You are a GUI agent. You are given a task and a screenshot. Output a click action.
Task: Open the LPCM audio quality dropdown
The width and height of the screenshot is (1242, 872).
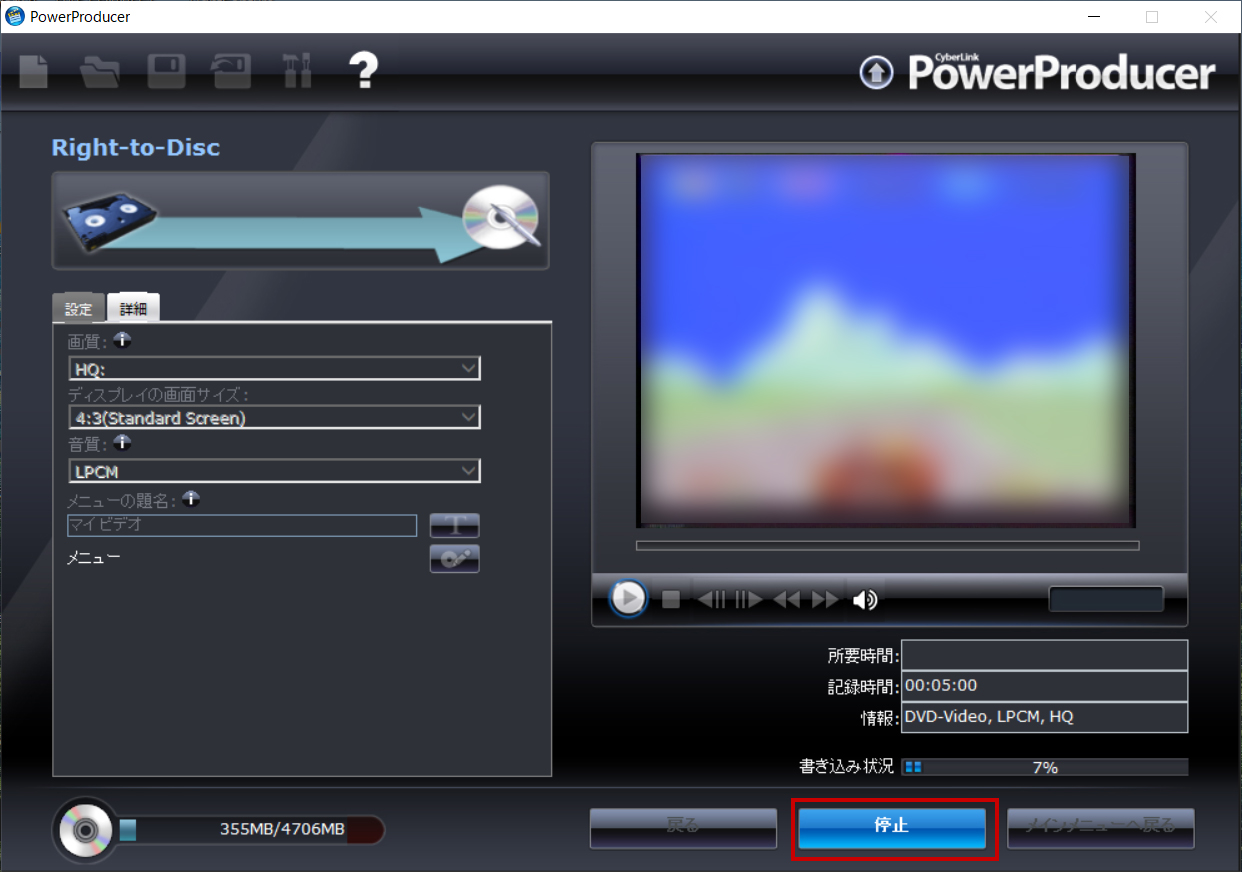tap(274, 471)
